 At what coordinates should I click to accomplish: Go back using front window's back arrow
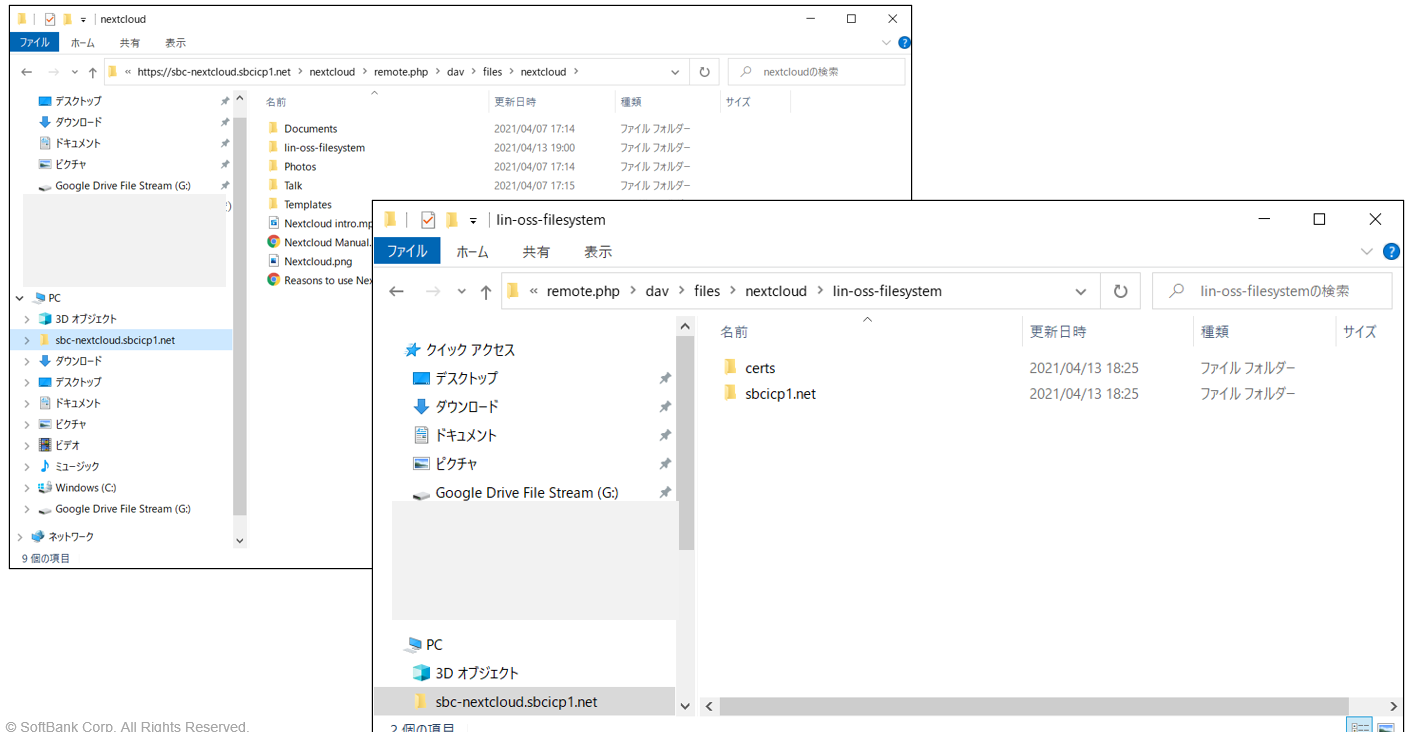pyautogui.click(x=396, y=291)
